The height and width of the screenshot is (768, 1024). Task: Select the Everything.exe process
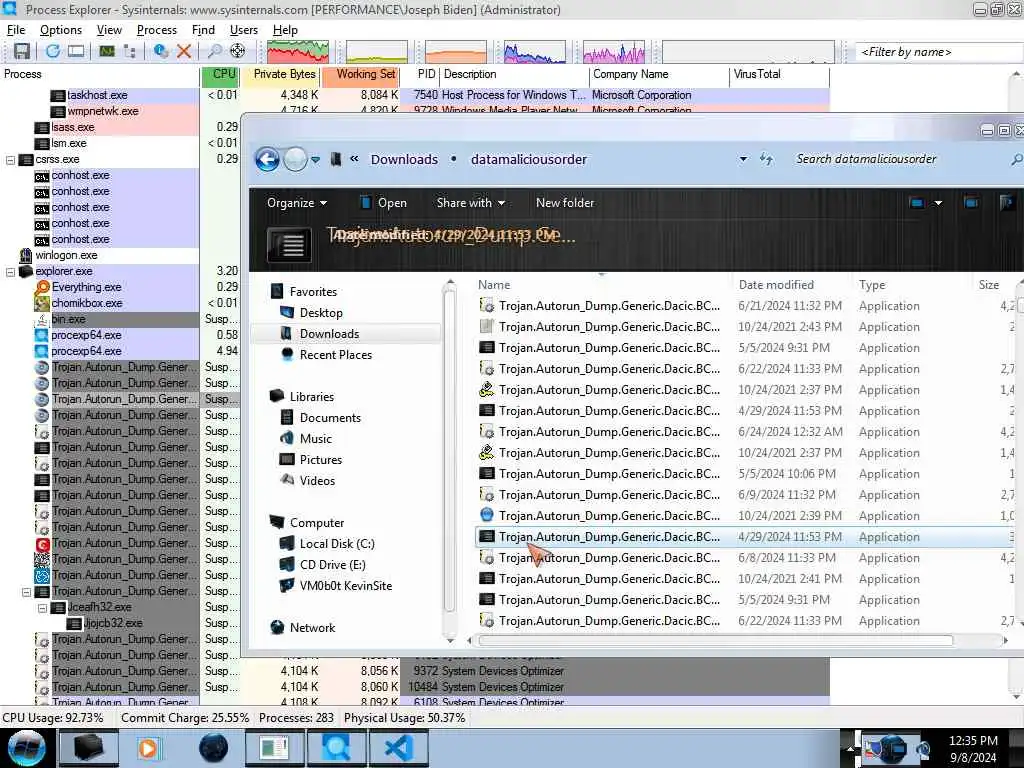pos(86,287)
